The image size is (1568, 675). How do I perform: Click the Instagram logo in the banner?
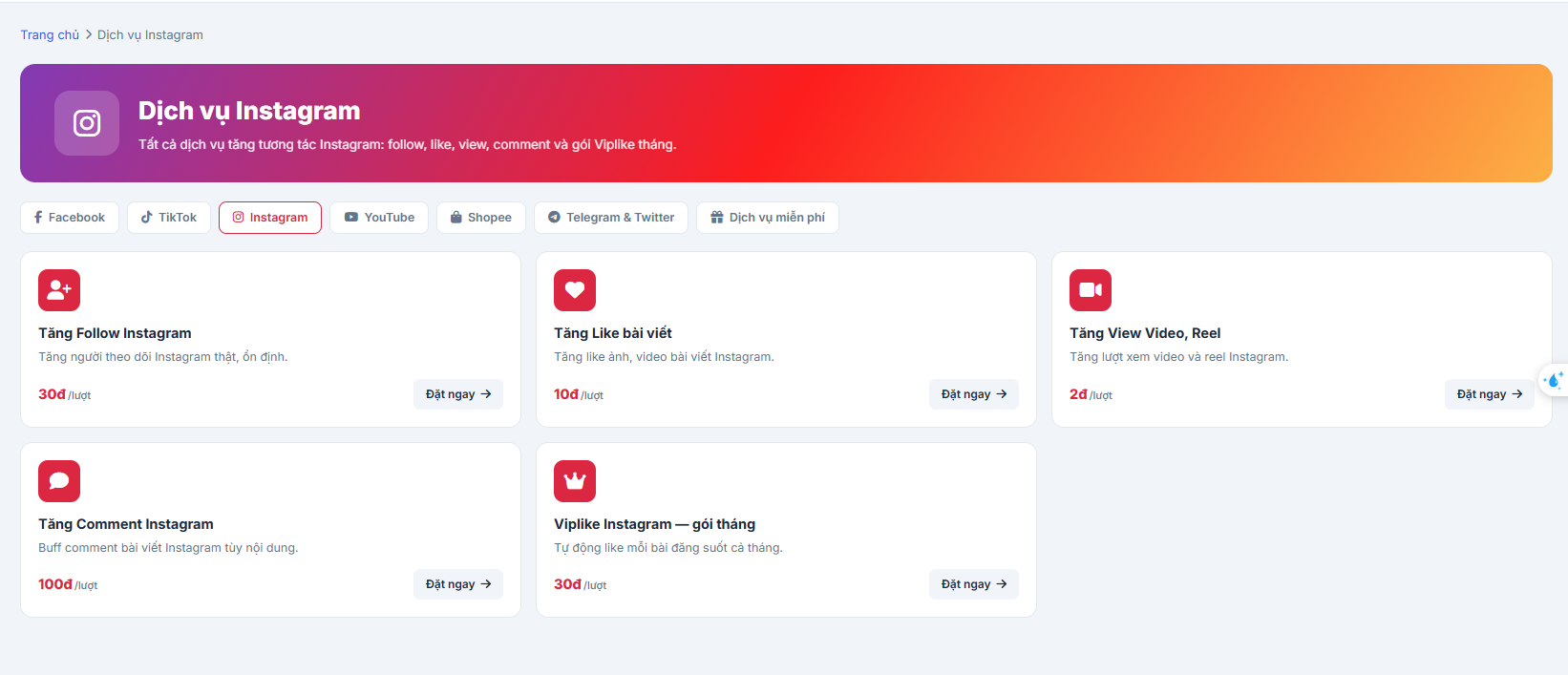tap(87, 123)
